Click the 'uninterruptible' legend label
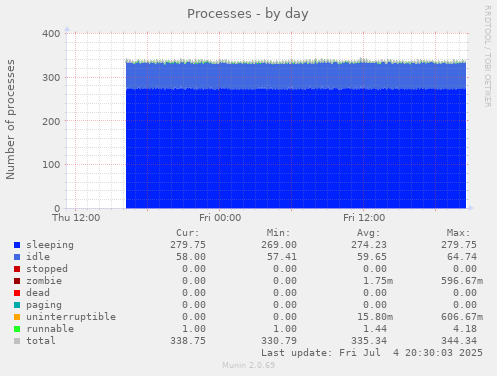The height and width of the screenshot is (376, 497). click(71, 317)
